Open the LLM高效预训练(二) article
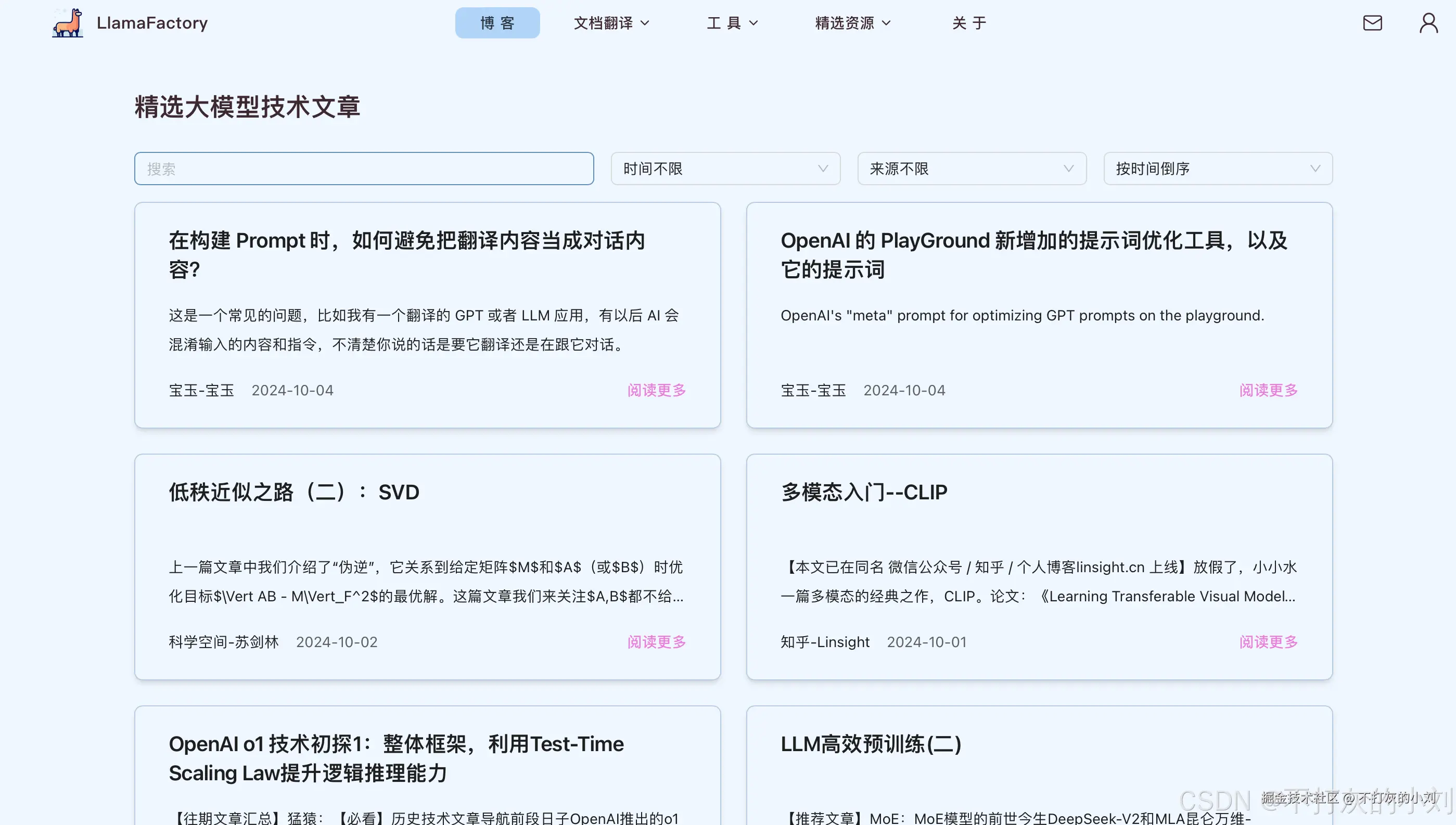Screen dimensions: 1456x825 point(871,744)
